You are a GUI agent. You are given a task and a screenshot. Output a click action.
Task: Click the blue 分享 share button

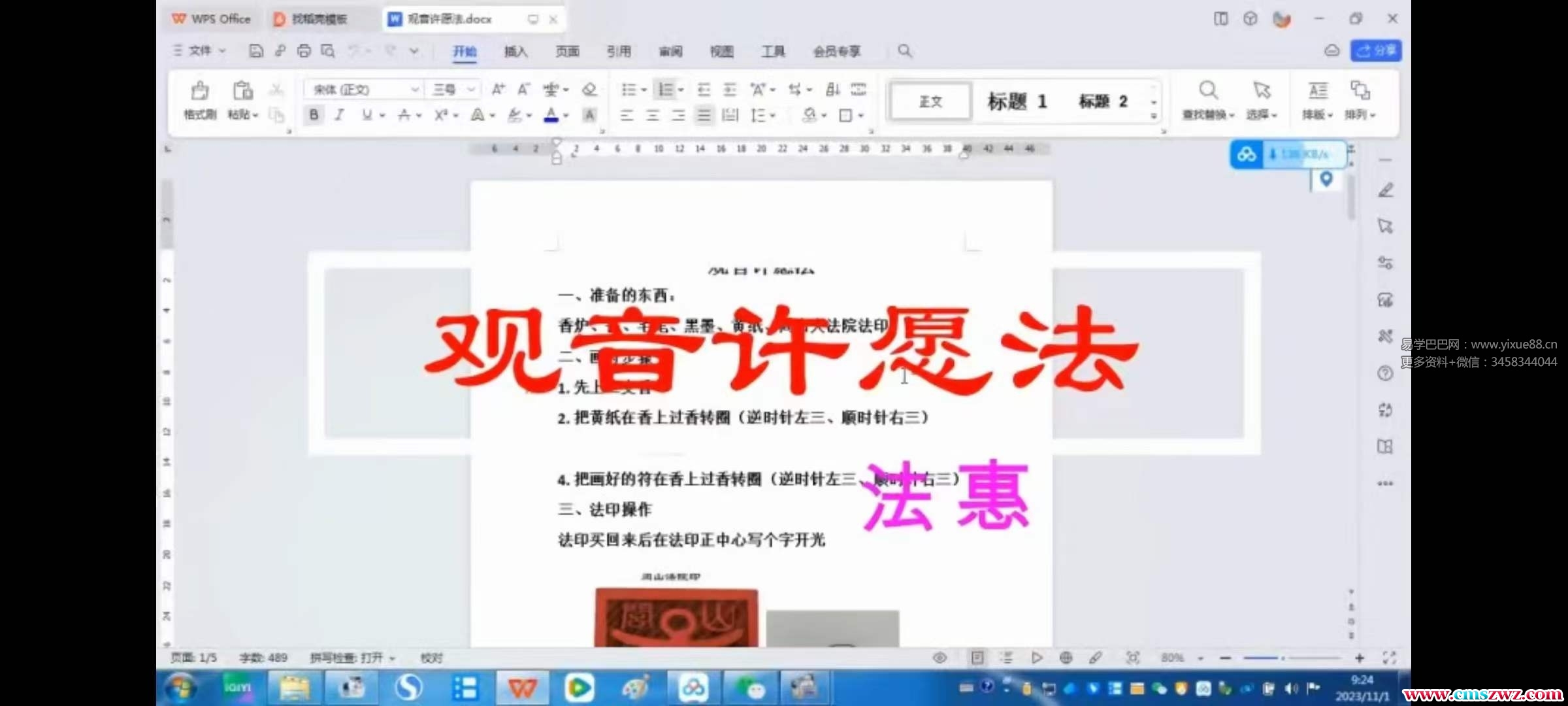[x=1376, y=51]
